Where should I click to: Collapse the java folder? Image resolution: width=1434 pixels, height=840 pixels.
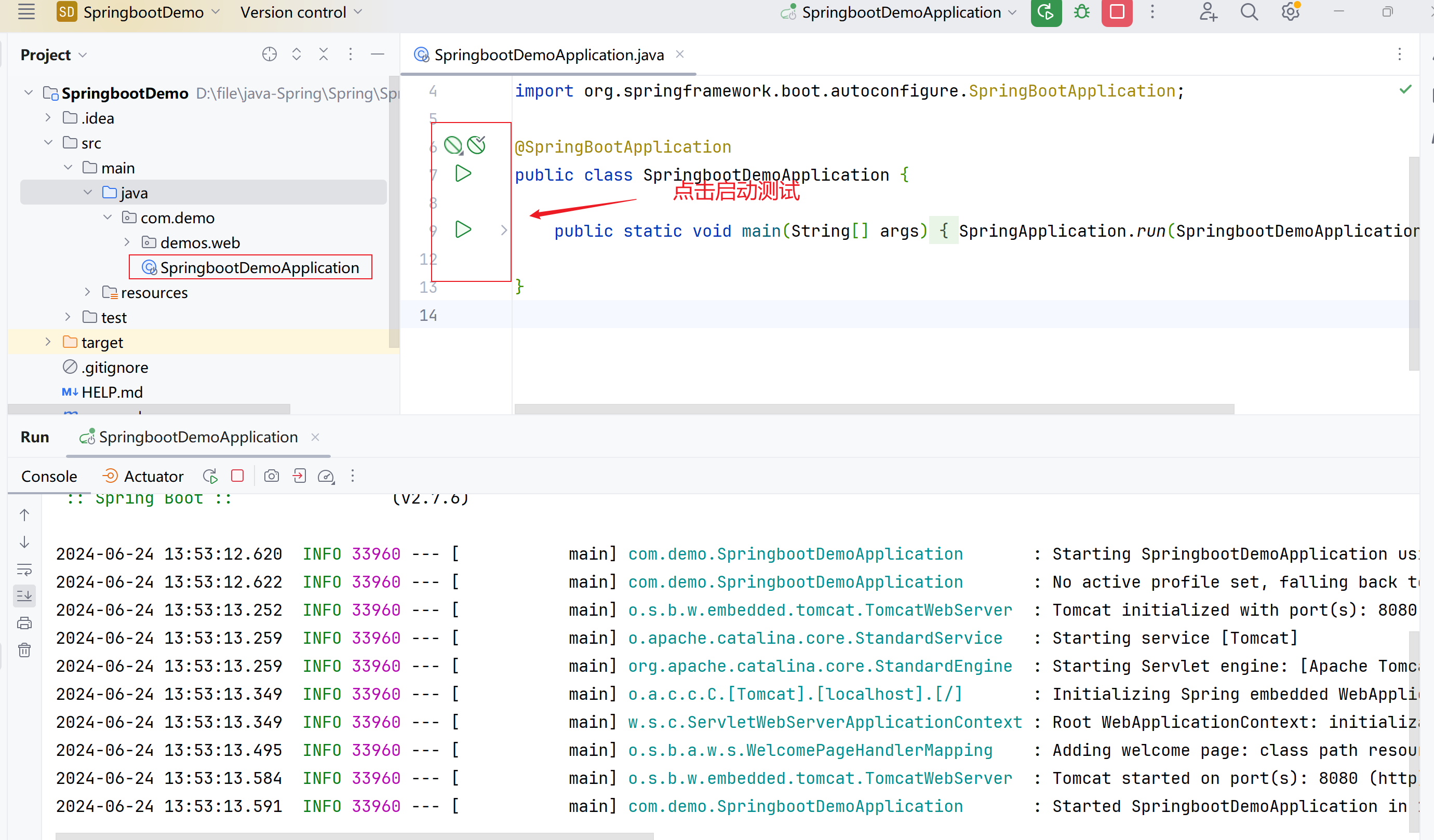click(x=88, y=192)
